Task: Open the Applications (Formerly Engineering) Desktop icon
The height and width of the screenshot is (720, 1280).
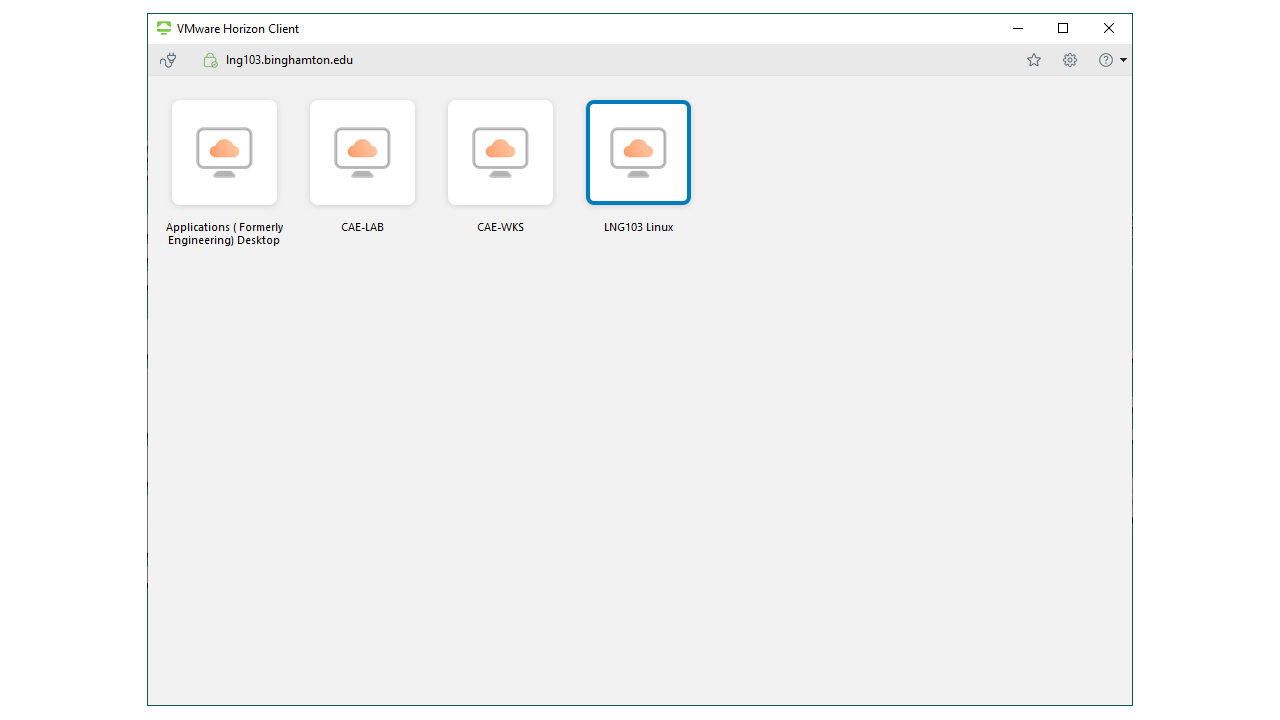Action: (224, 152)
